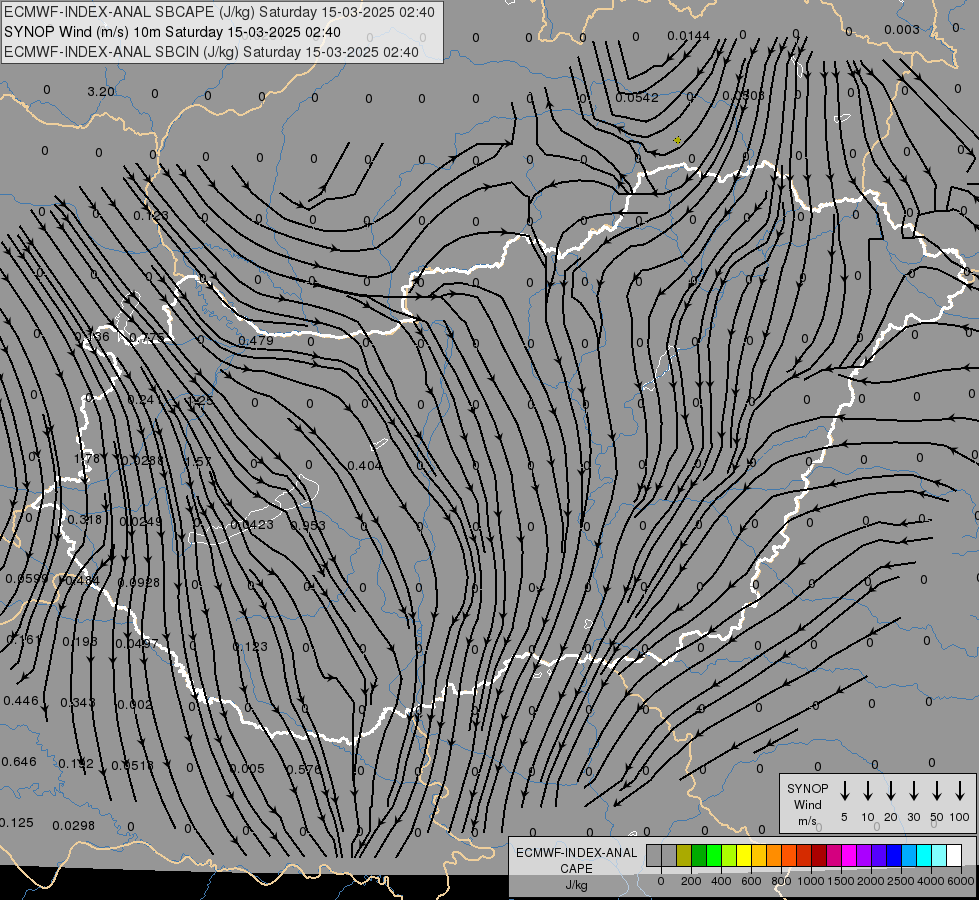Click the 1.57 grid value
The height and width of the screenshot is (900, 979).
pyautogui.click(x=199, y=462)
